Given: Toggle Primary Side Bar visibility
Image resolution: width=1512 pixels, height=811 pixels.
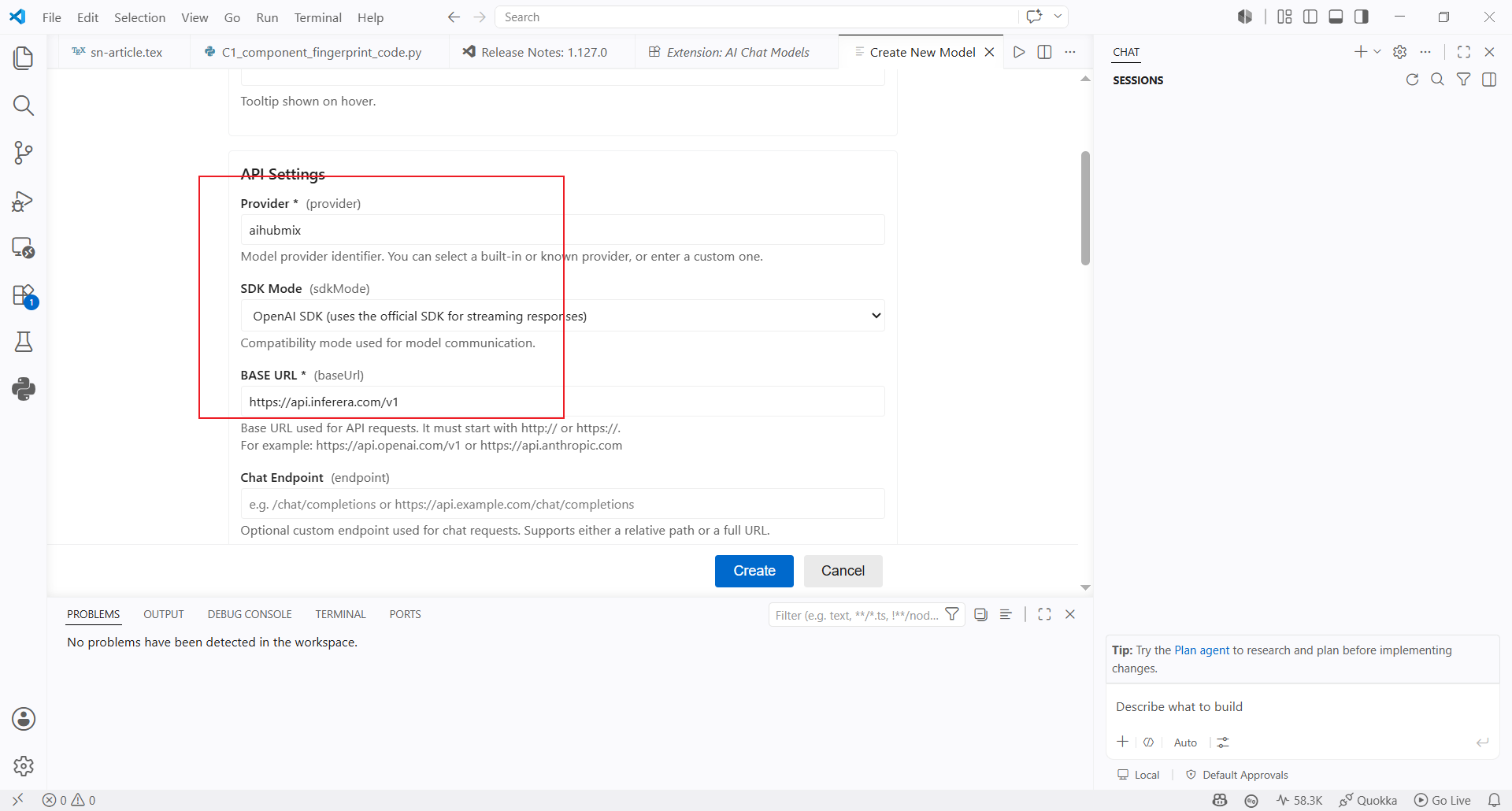Looking at the screenshot, I should pos(1310,17).
